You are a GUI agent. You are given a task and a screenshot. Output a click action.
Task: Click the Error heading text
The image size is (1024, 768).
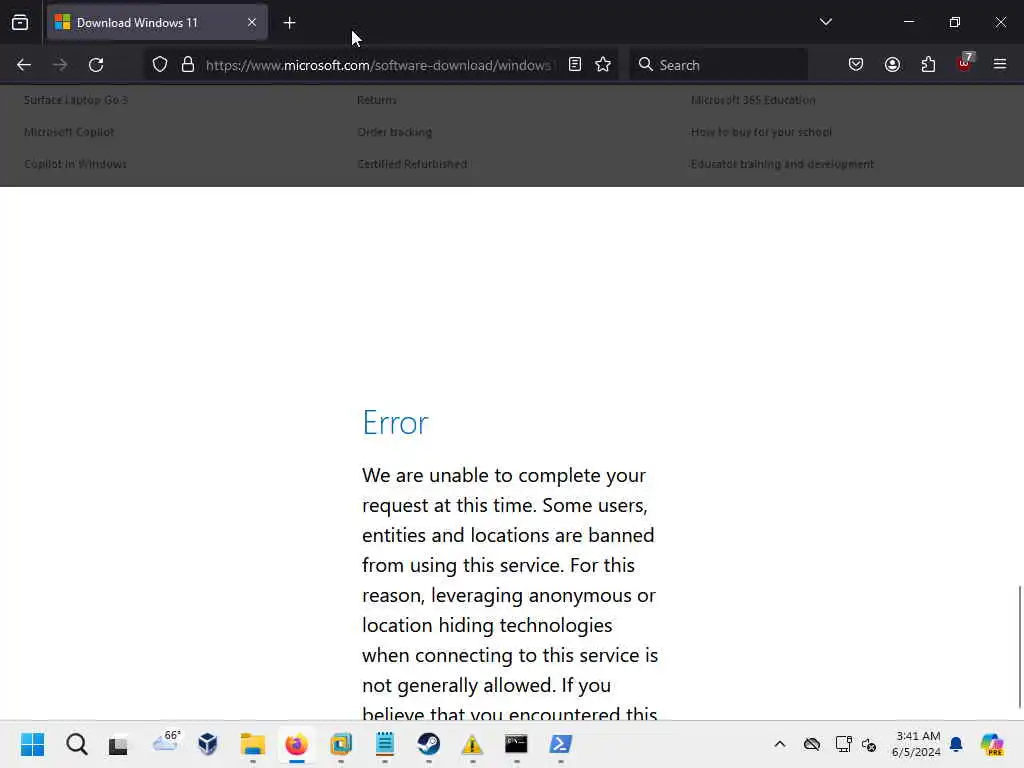click(395, 423)
